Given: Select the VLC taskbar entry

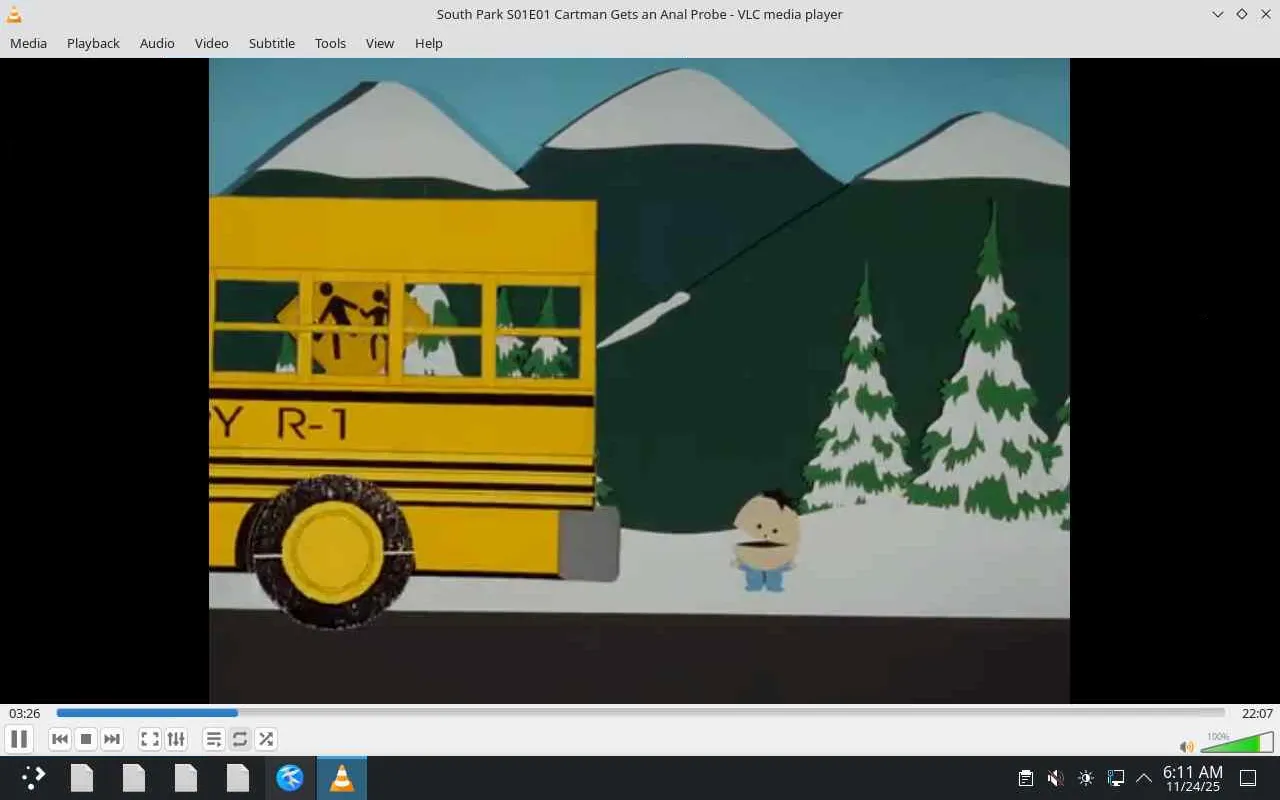Looking at the screenshot, I should (342, 778).
